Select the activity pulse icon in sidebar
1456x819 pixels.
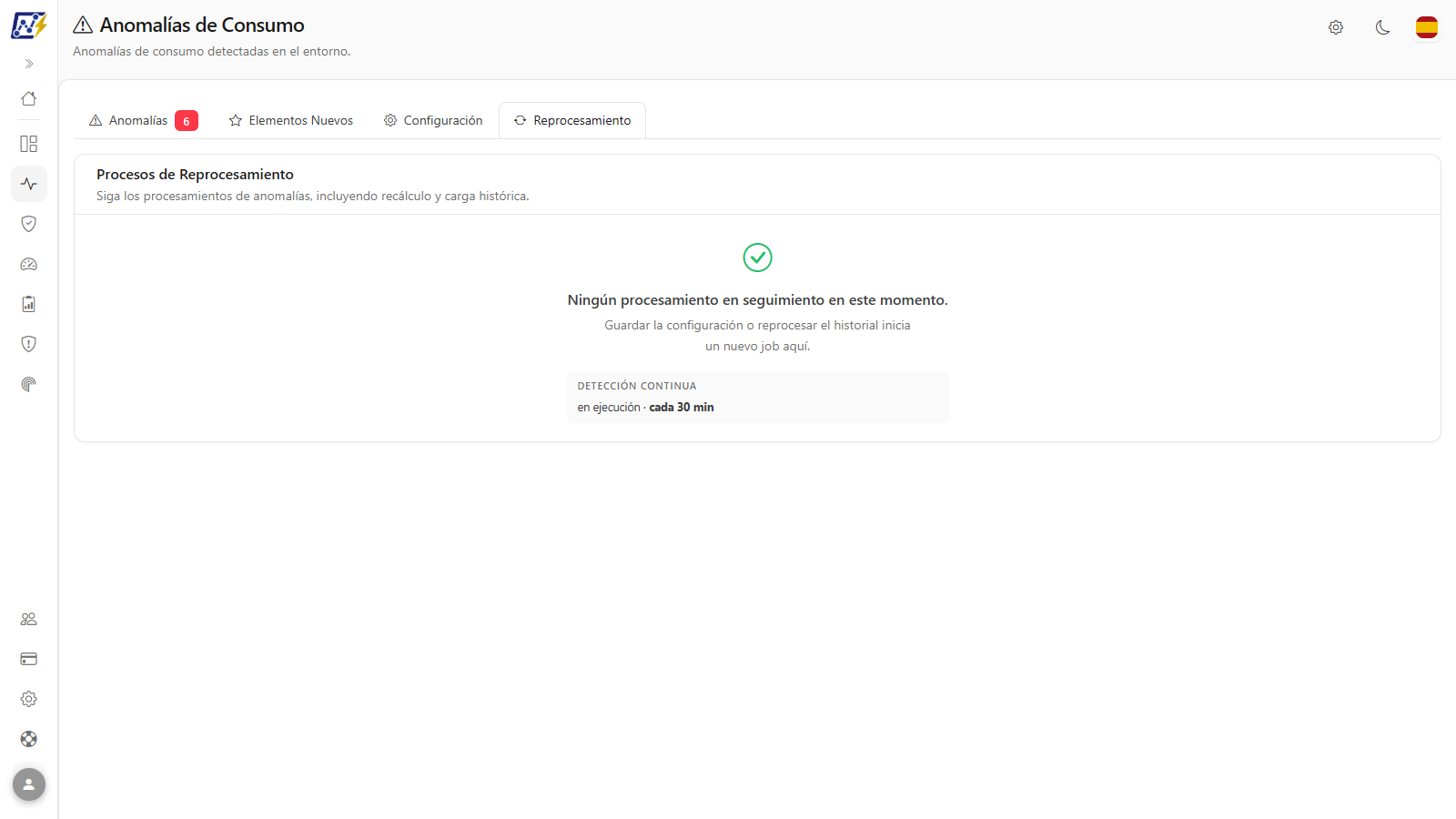pyautogui.click(x=29, y=184)
